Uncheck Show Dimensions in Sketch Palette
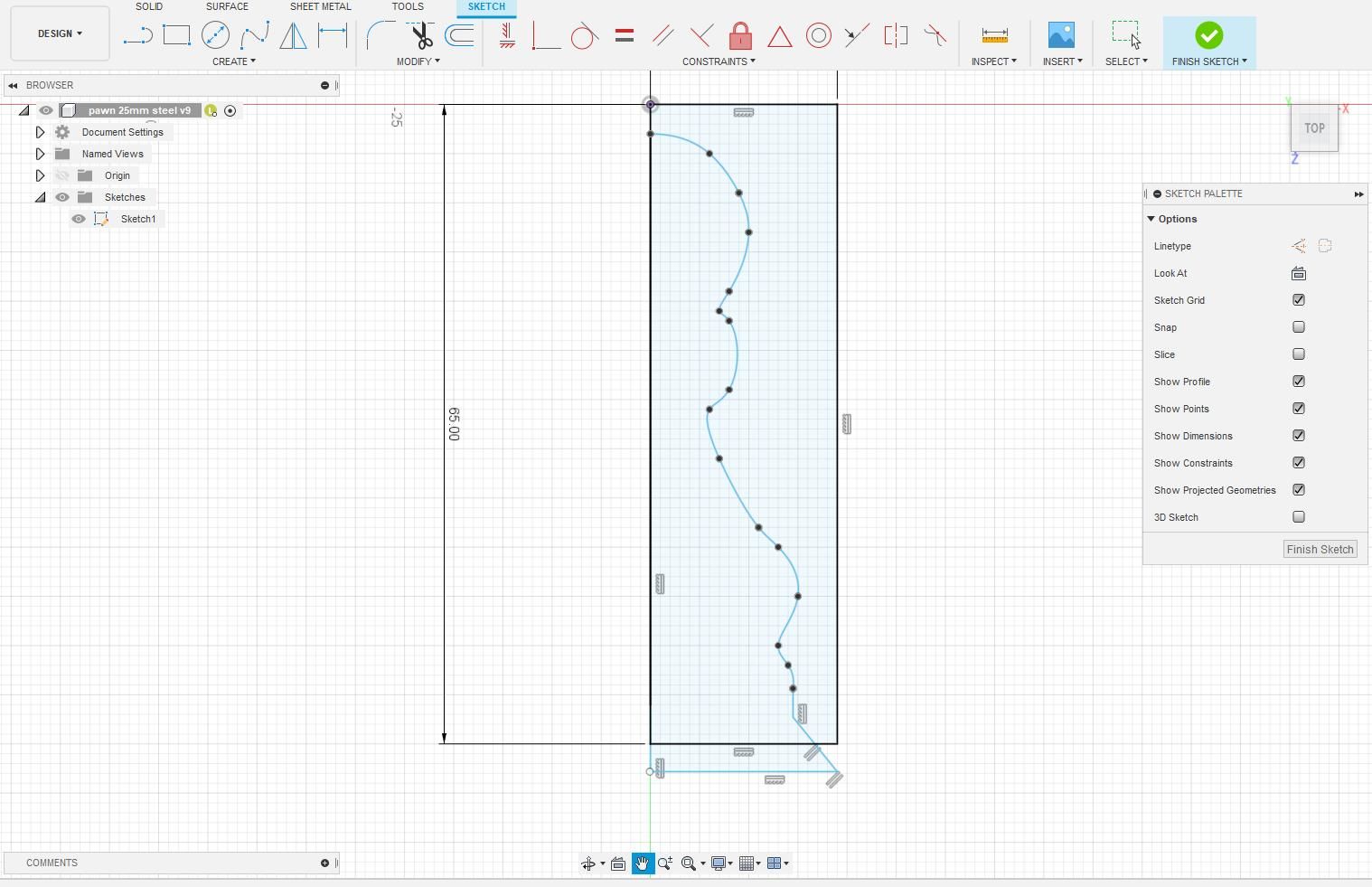The height and width of the screenshot is (887, 1372). click(x=1299, y=435)
